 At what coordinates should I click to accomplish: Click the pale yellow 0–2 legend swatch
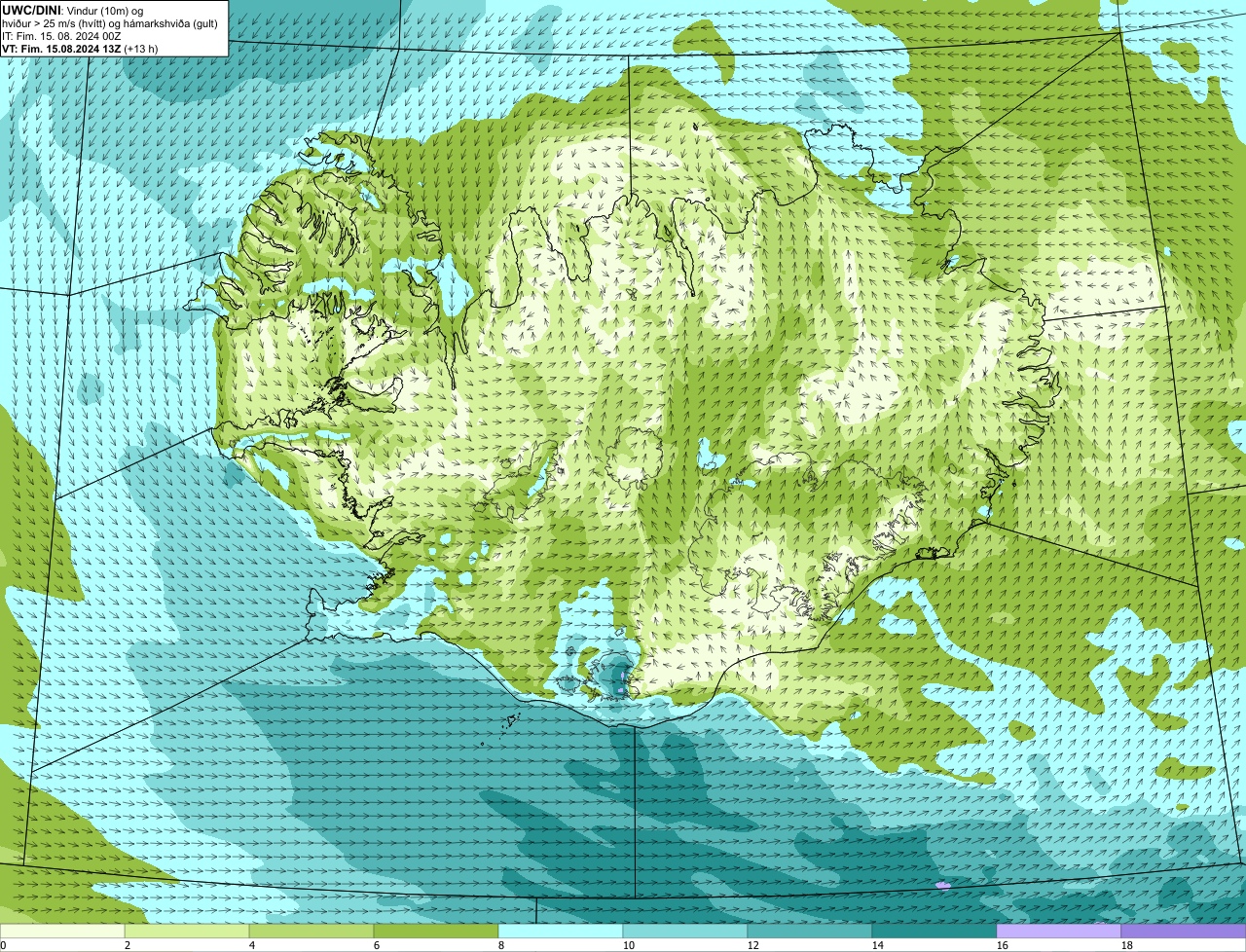tap(62, 931)
